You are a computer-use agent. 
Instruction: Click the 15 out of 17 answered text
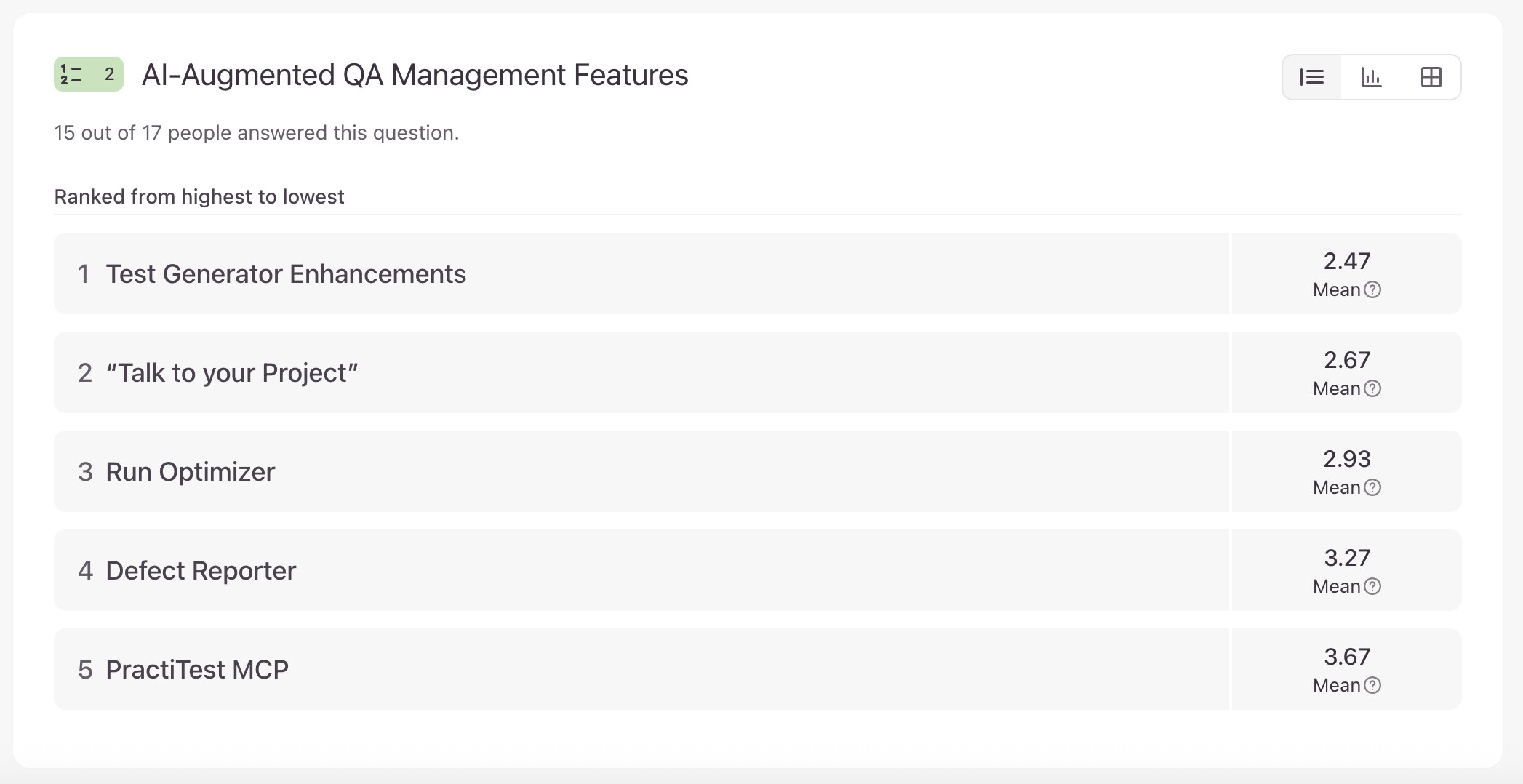[256, 133]
